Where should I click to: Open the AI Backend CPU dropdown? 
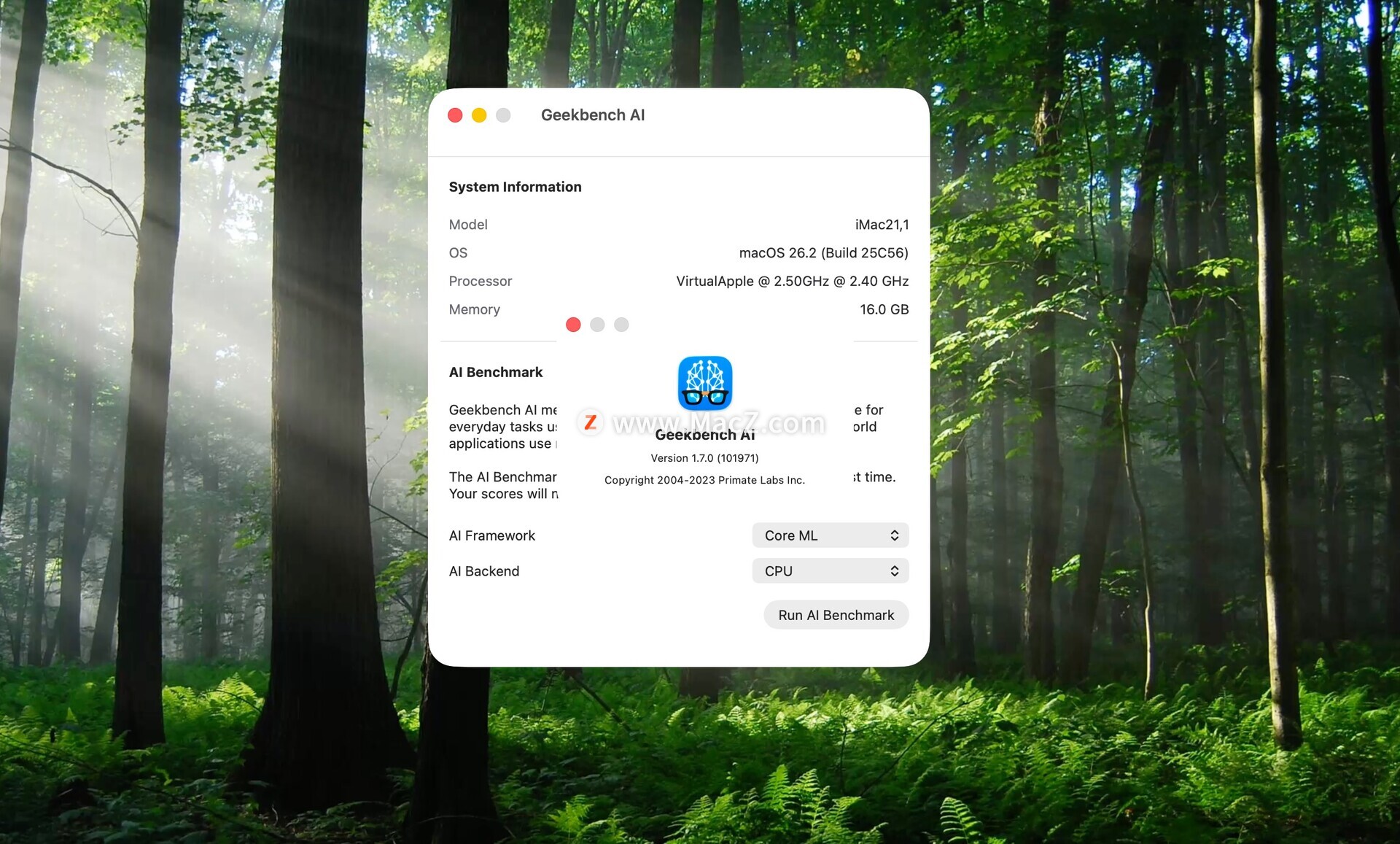(x=830, y=571)
